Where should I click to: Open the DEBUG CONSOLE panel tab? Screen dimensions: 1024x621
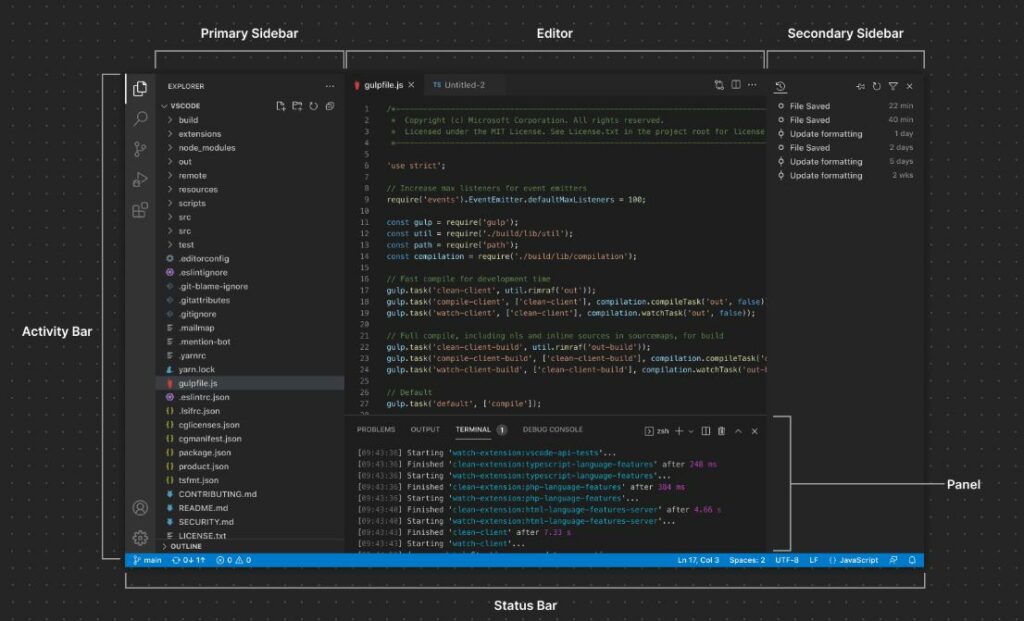pos(552,430)
